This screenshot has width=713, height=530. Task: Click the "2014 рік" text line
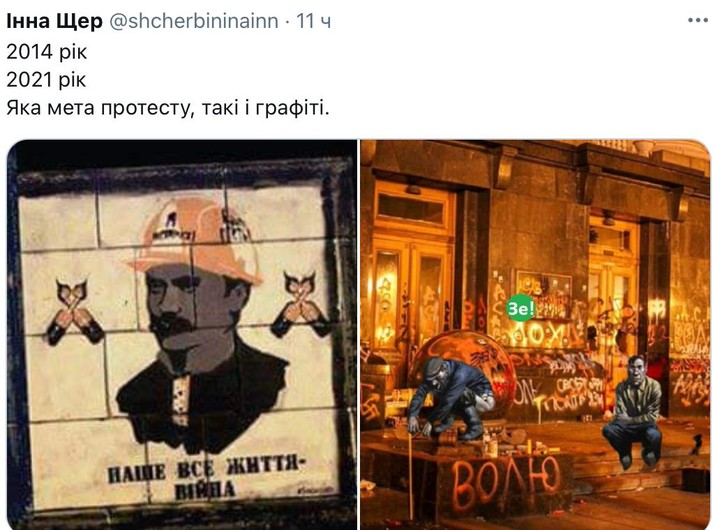(x=46, y=52)
